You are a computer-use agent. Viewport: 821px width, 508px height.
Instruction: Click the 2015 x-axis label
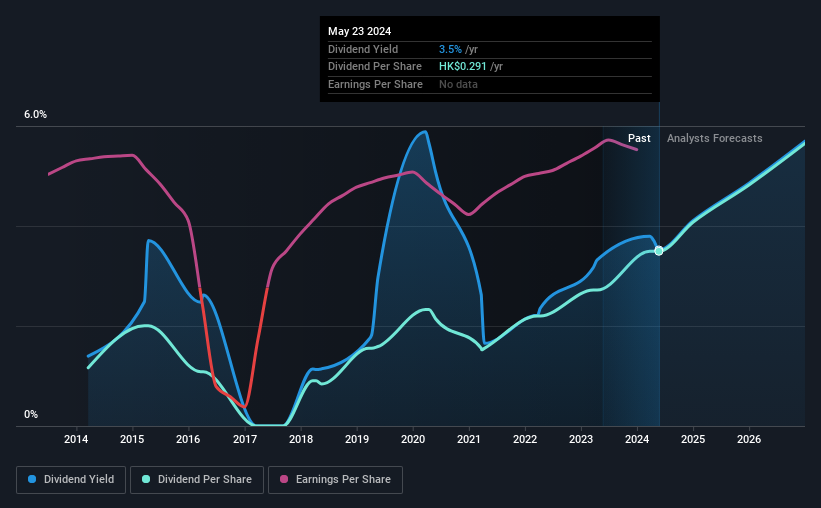tap(132, 439)
